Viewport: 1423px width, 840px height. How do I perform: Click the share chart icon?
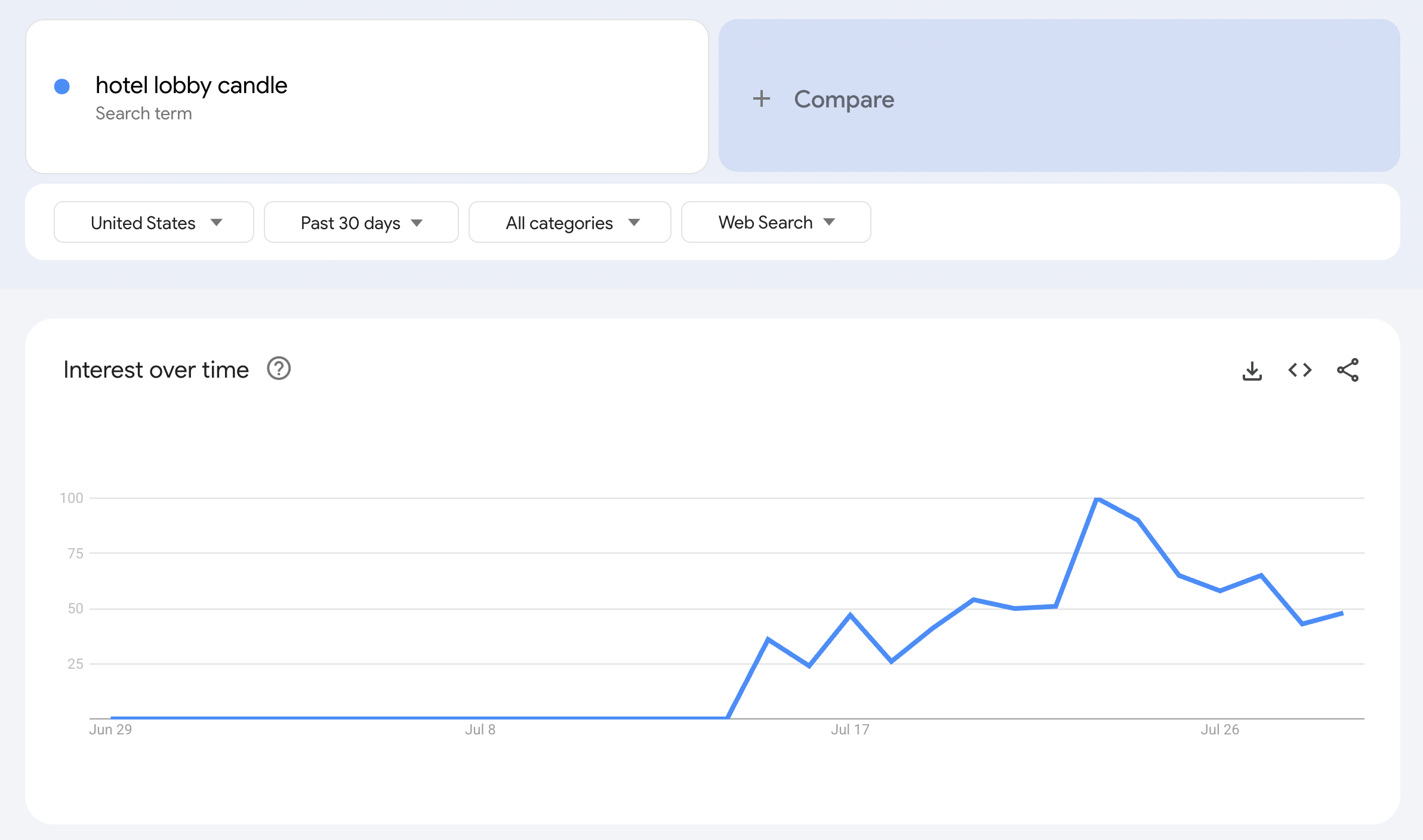[1347, 370]
